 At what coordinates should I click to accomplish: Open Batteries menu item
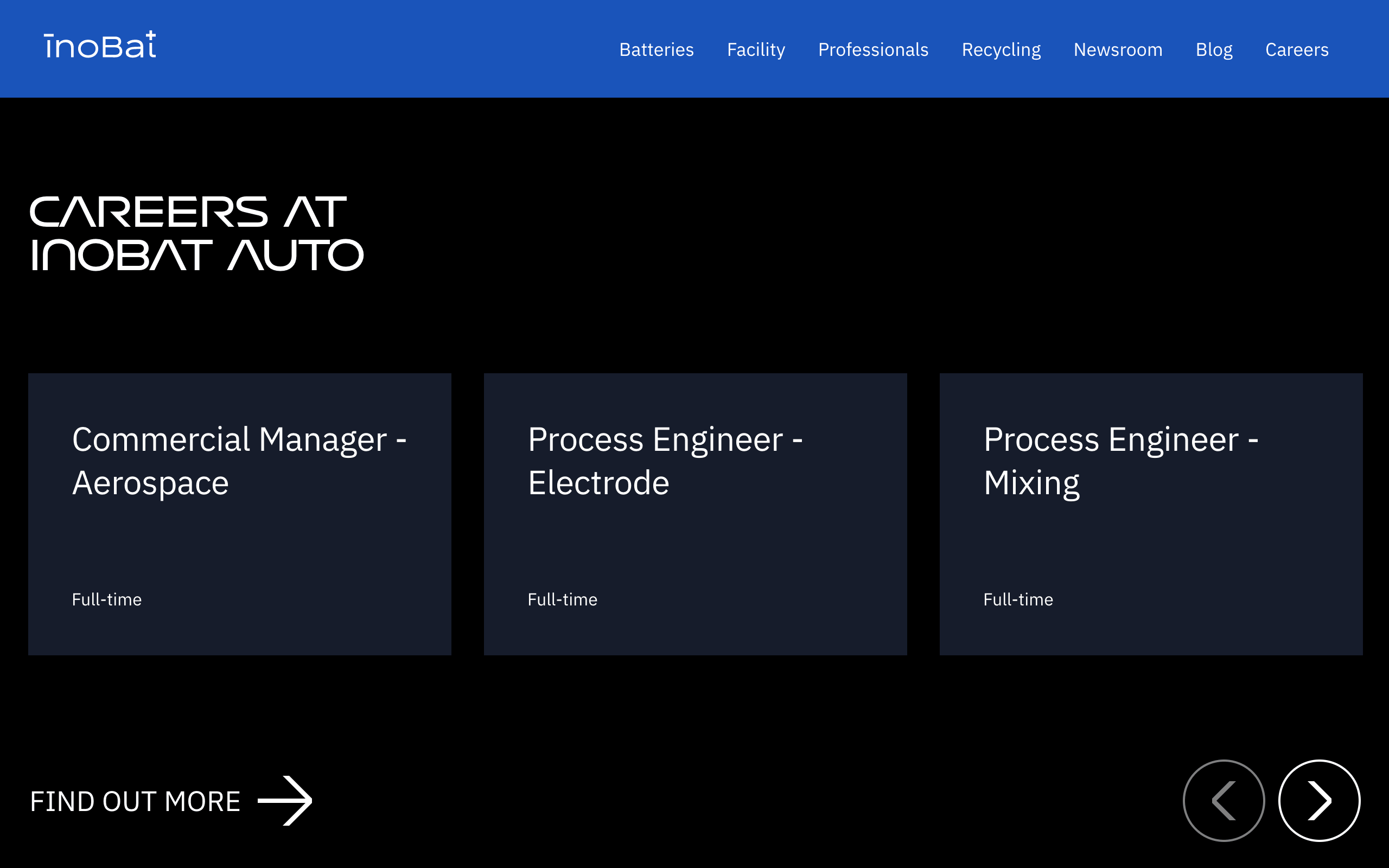point(657,50)
